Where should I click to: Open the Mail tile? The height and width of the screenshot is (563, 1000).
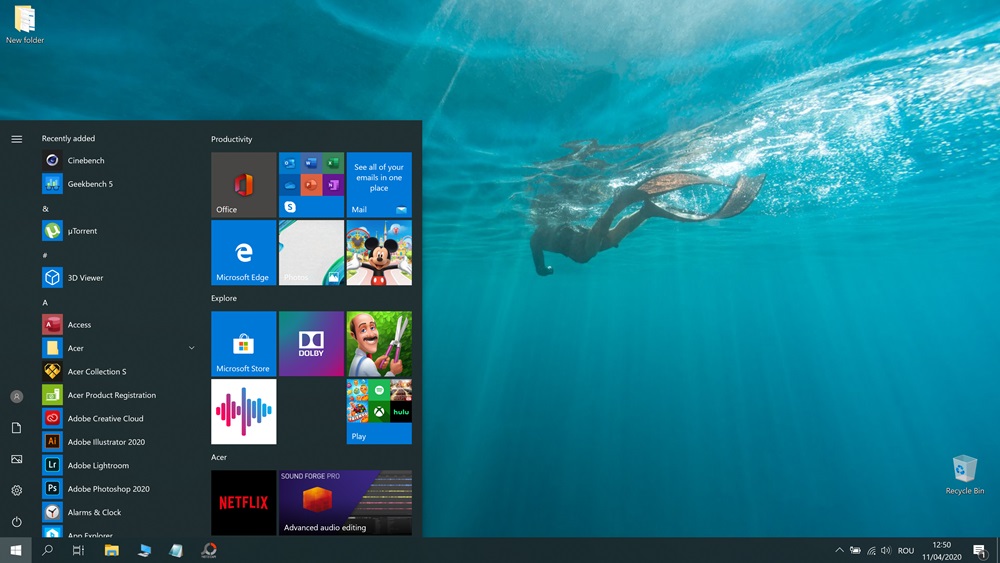pos(379,185)
